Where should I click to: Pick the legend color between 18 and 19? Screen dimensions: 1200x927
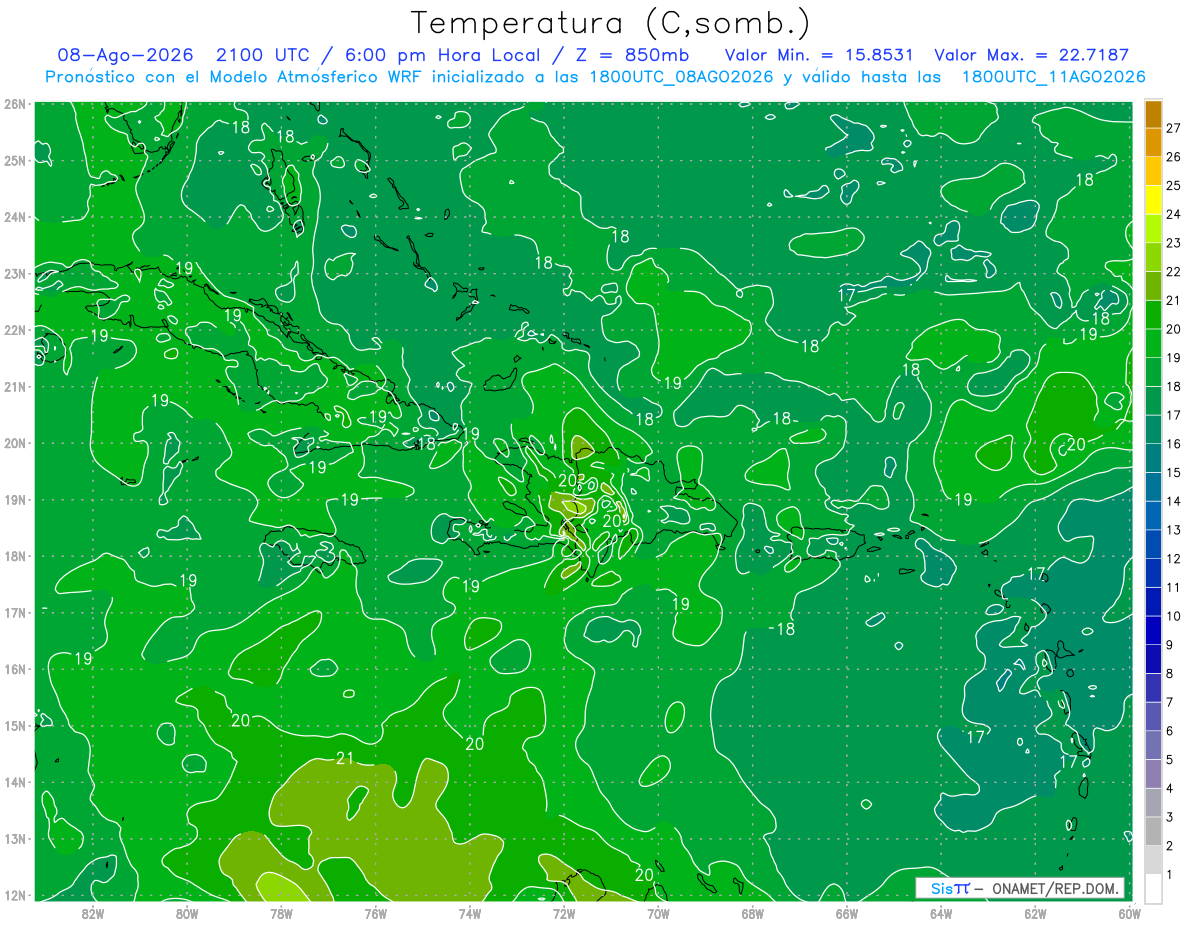1153,372
